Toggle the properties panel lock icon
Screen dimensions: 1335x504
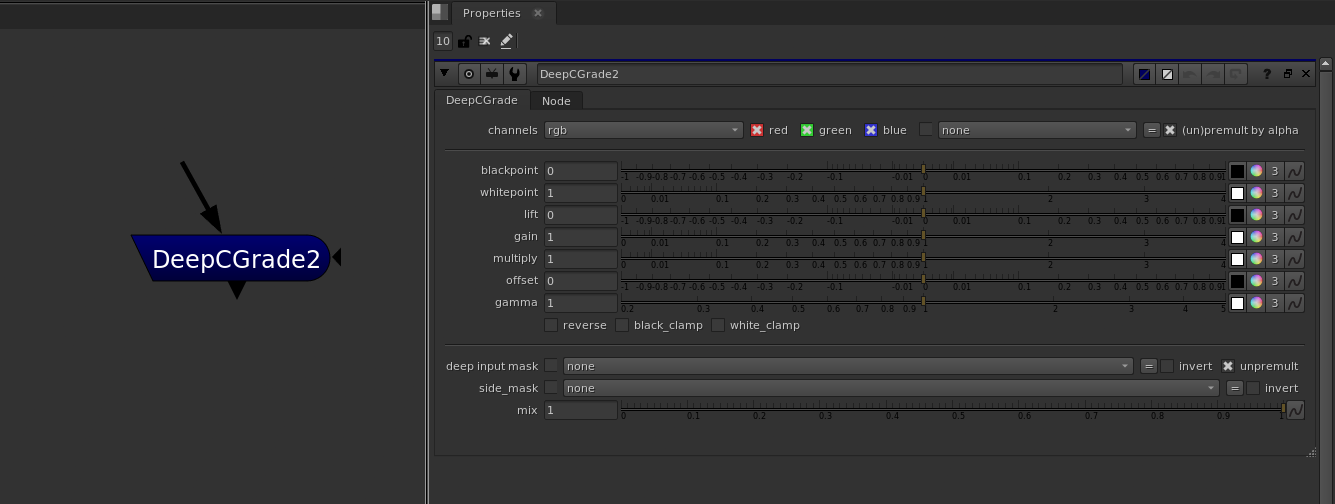point(464,41)
